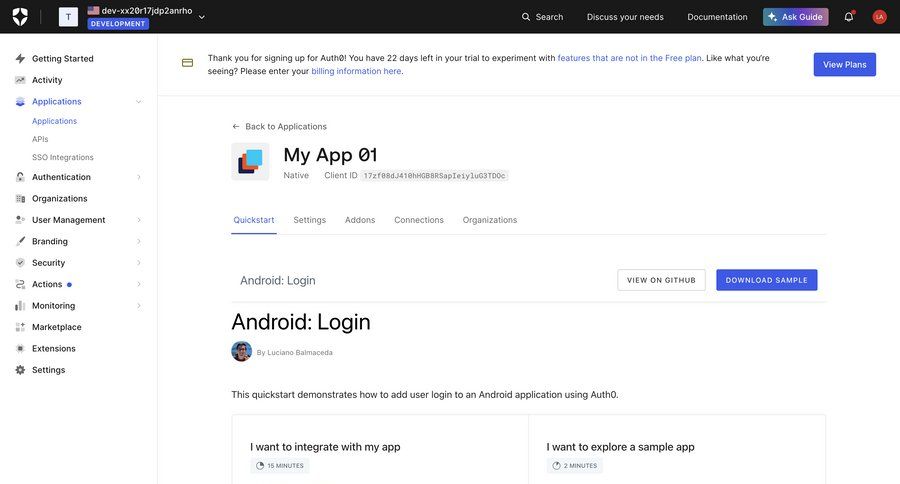Switch to the Settings tab
900x484 pixels.
pos(309,220)
